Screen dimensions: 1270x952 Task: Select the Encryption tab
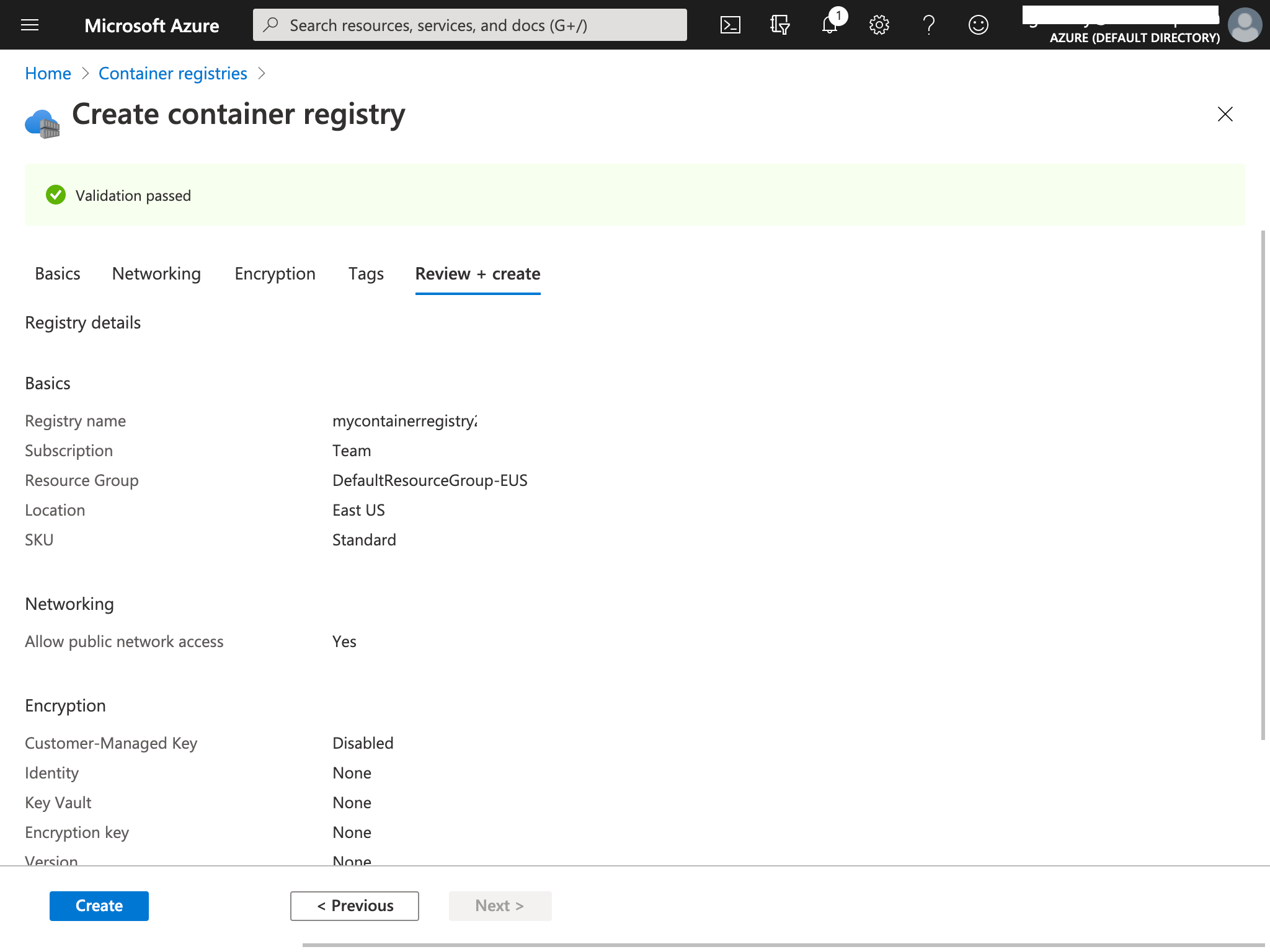275,273
